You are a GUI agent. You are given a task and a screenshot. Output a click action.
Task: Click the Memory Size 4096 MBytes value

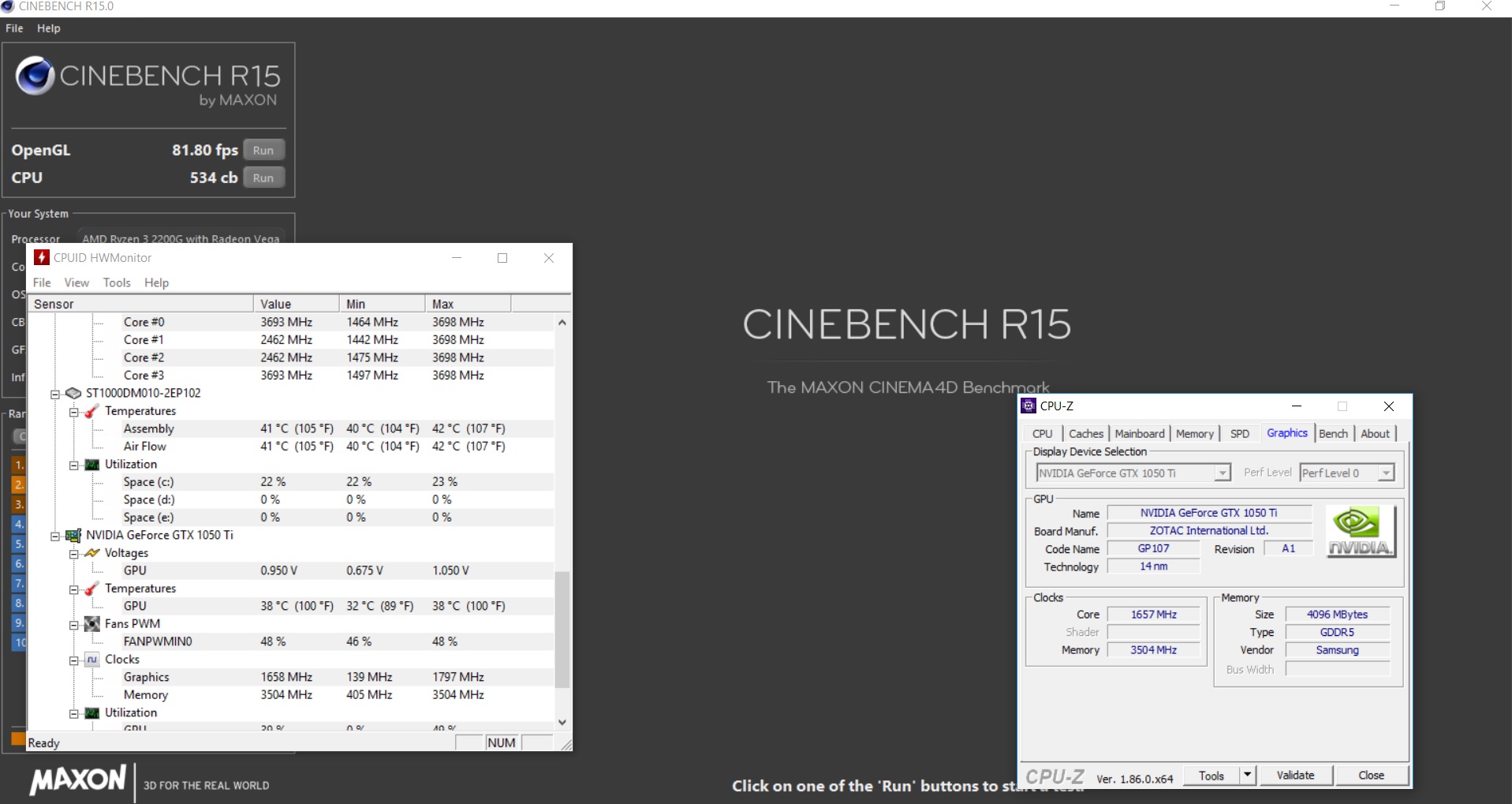coord(1337,614)
